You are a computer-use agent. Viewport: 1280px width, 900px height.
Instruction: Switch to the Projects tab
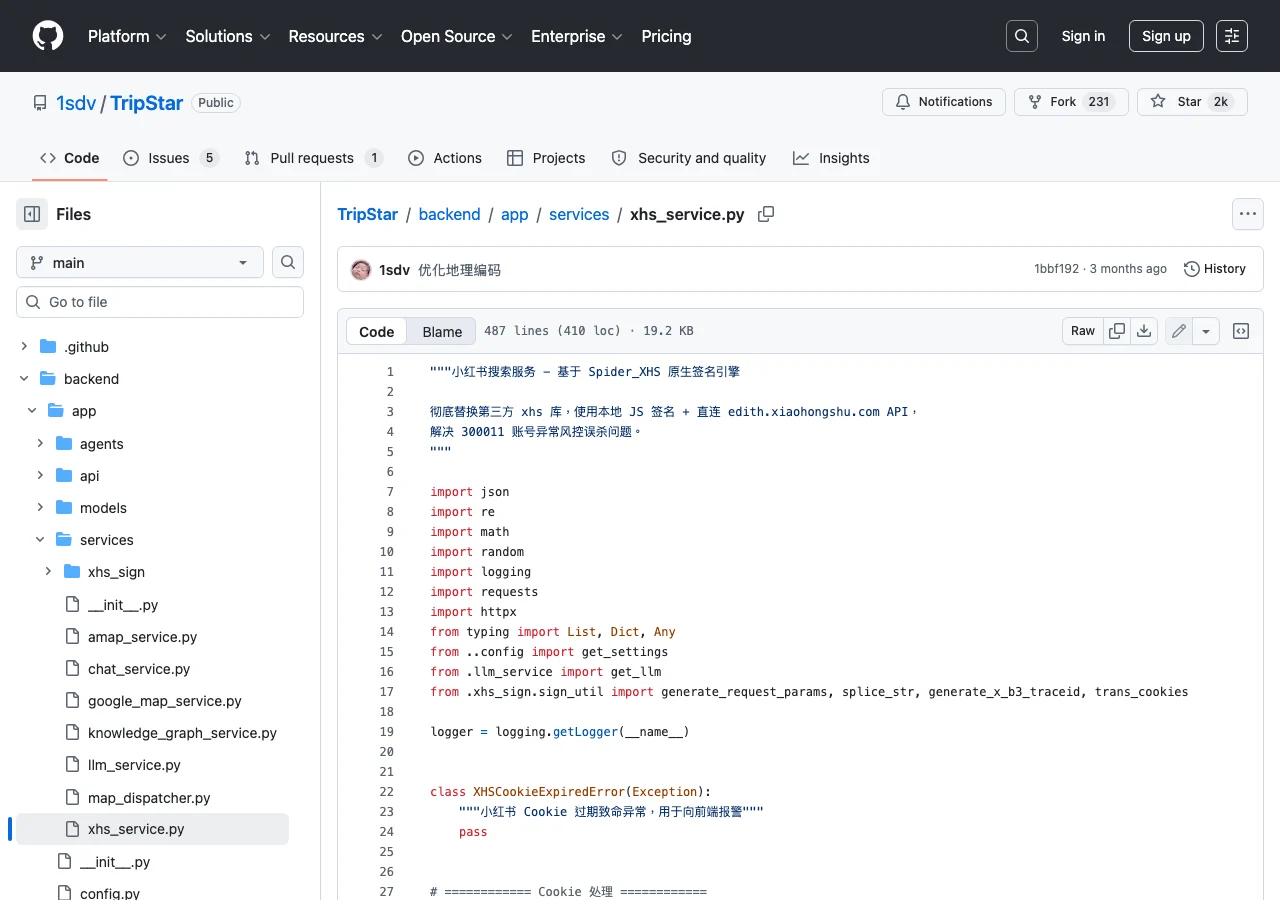tap(546, 158)
